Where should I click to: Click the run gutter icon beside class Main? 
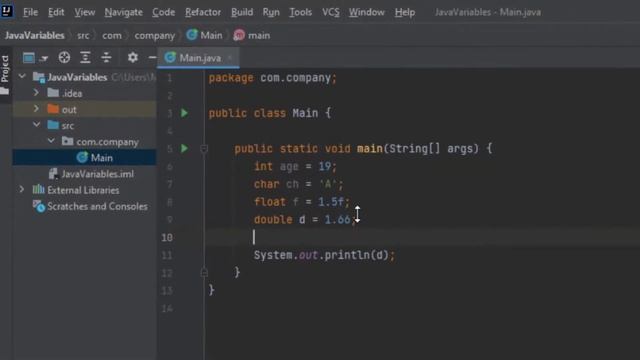point(184,113)
